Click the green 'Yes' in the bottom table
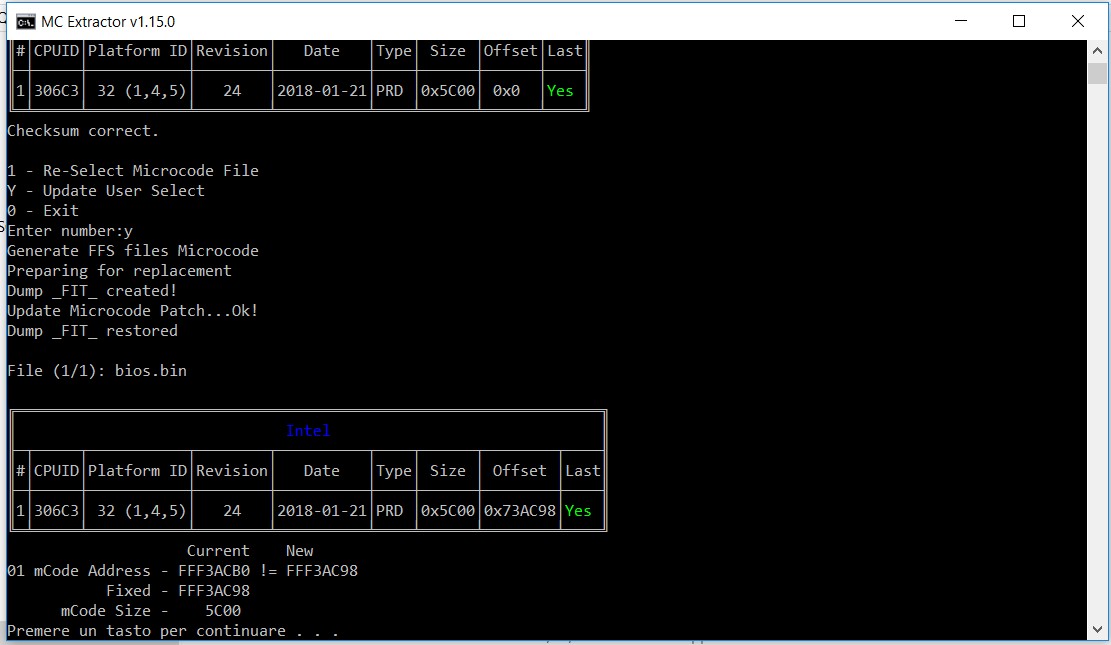Screen dimensions: 1111x645 point(578,511)
